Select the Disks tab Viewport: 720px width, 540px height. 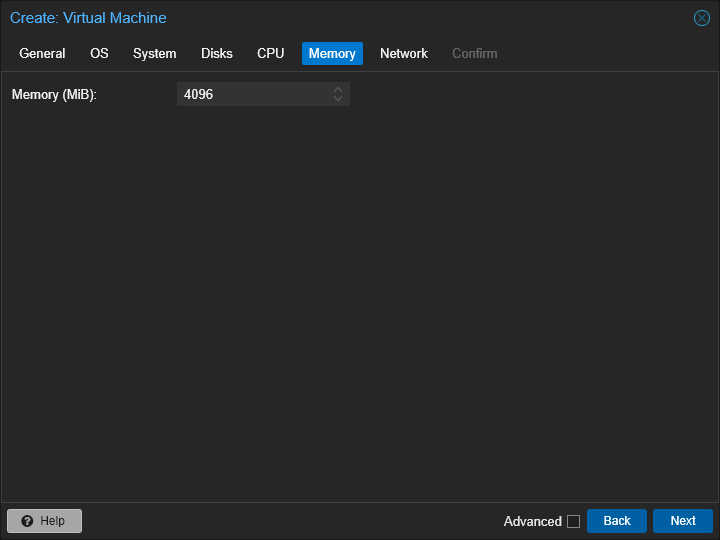coord(217,54)
